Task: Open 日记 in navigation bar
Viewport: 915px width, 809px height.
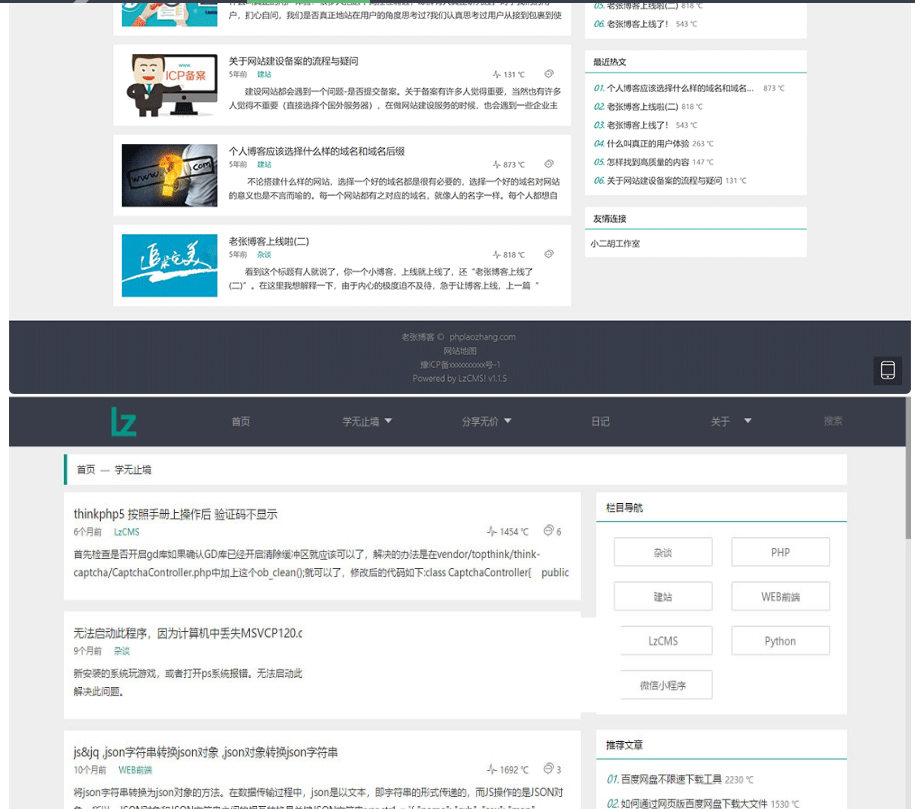Action: coord(600,422)
